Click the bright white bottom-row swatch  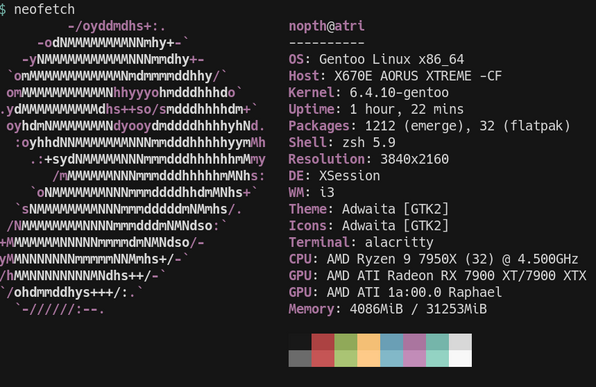coord(460,358)
